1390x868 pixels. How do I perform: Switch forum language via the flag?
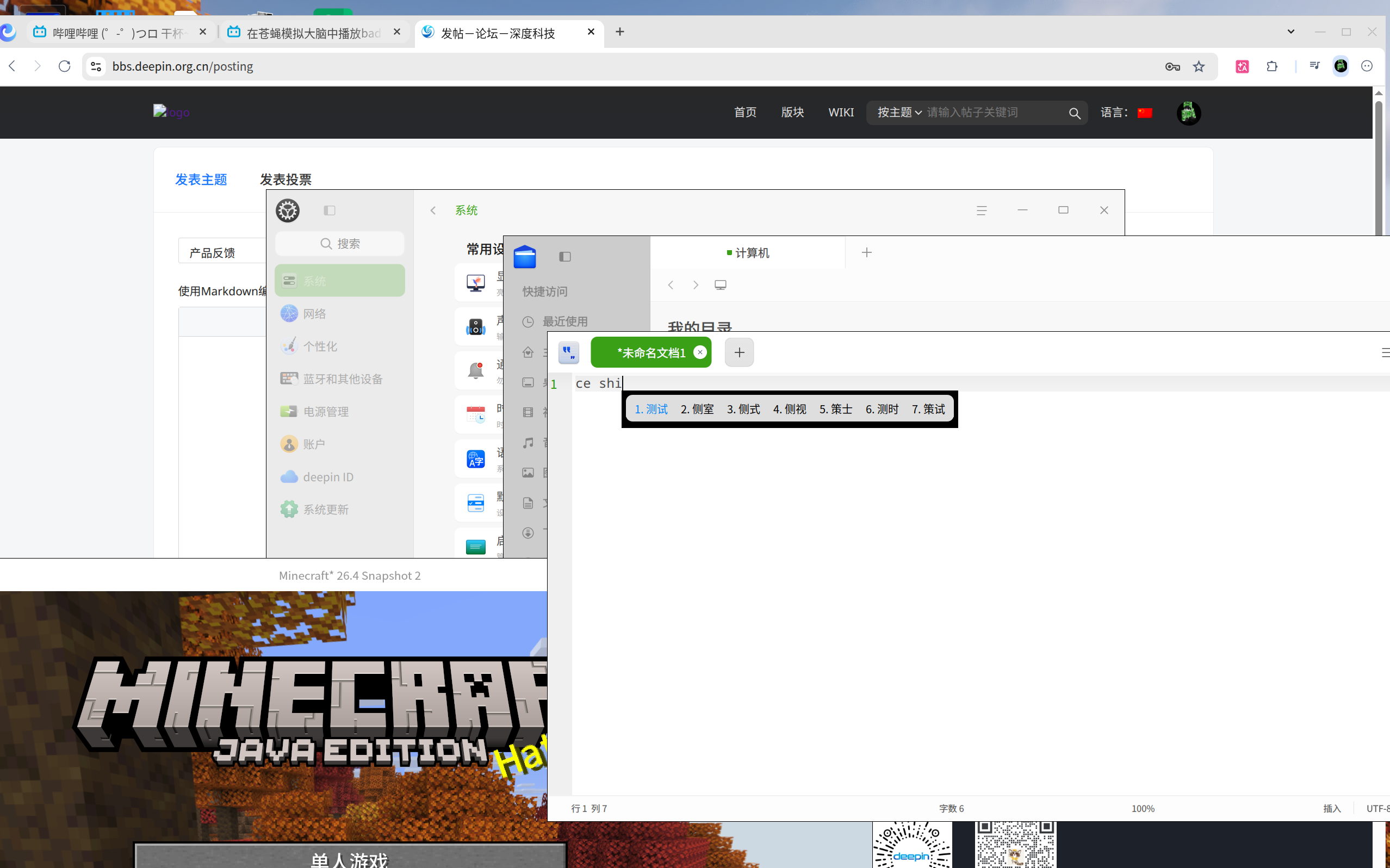pyautogui.click(x=1144, y=113)
